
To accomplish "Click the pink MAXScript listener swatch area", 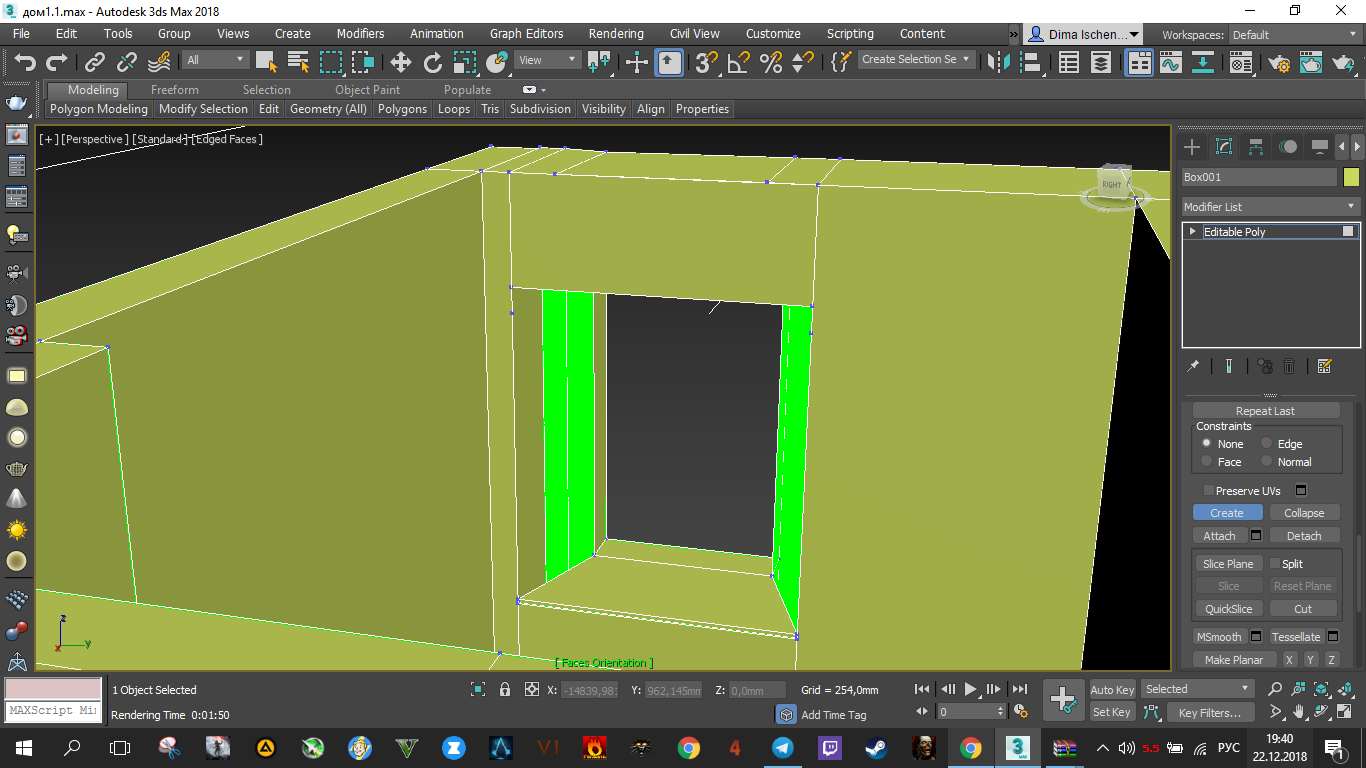I will (x=53, y=689).
